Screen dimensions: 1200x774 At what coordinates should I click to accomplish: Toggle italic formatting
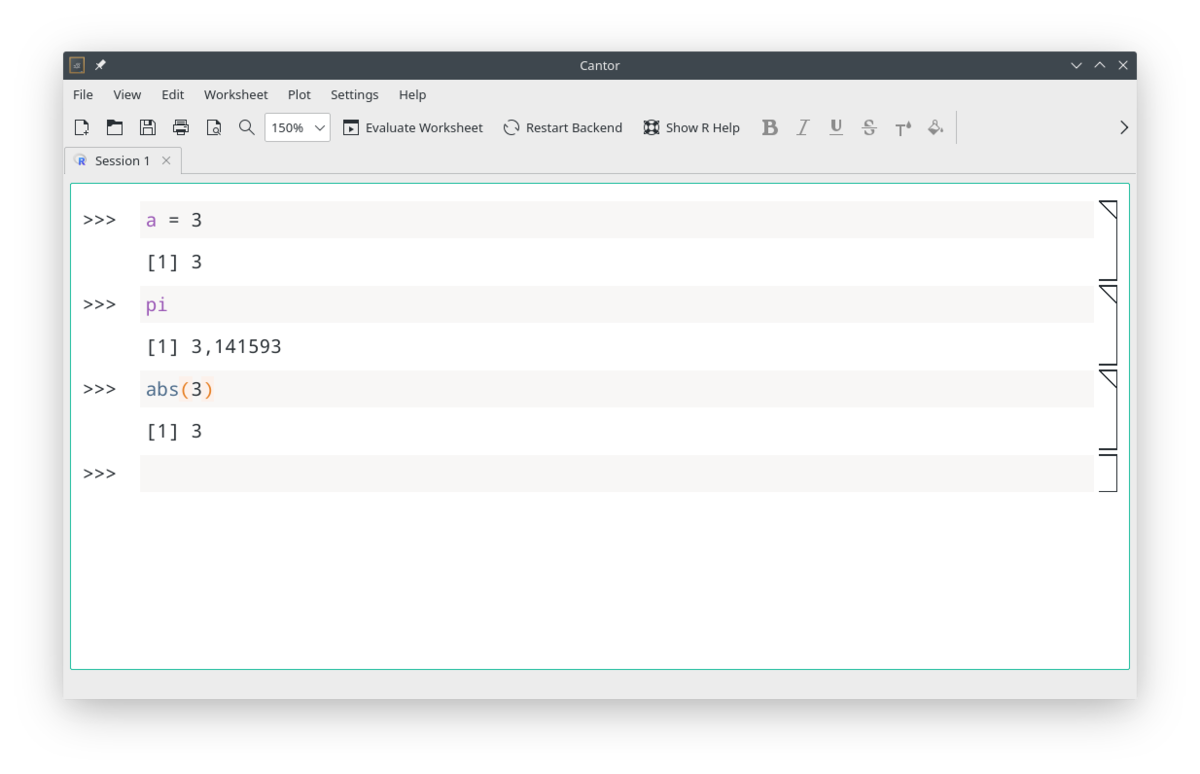tap(802, 127)
